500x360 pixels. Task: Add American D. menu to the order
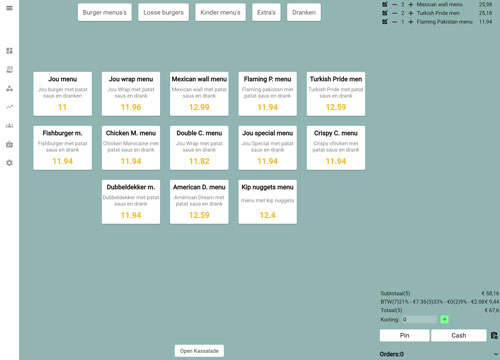point(199,202)
